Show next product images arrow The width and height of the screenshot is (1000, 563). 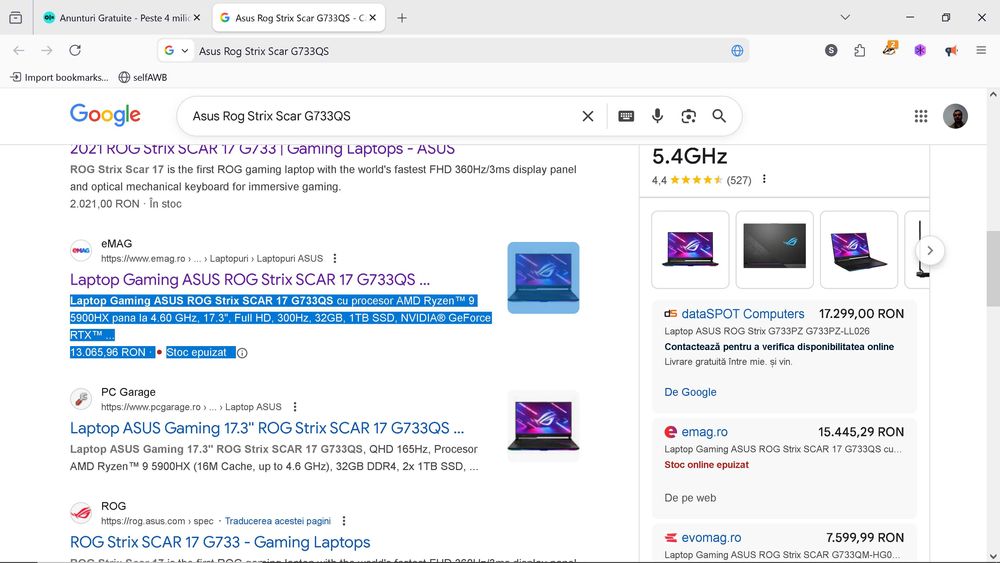tap(930, 251)
